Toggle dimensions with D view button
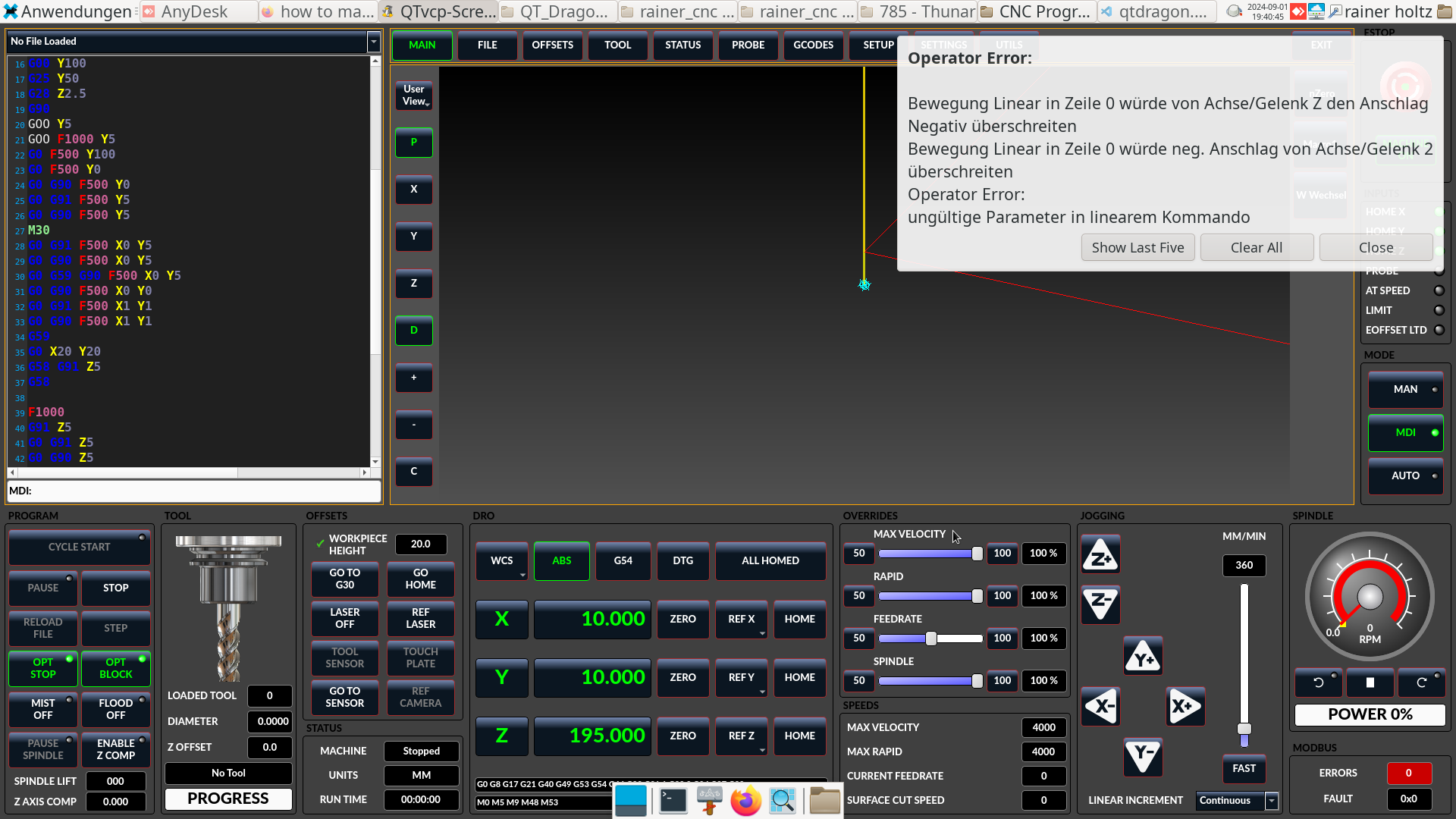The height and width of the screenshot is (819, 1456). click(x=413, y=331)
